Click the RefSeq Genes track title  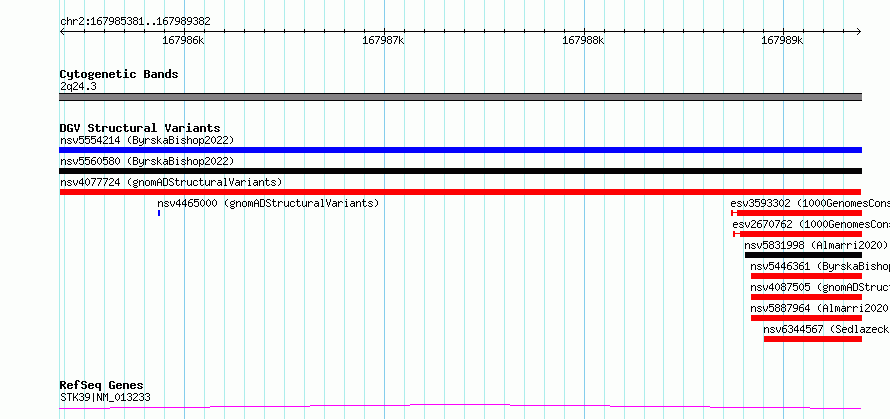coord(102,386)
